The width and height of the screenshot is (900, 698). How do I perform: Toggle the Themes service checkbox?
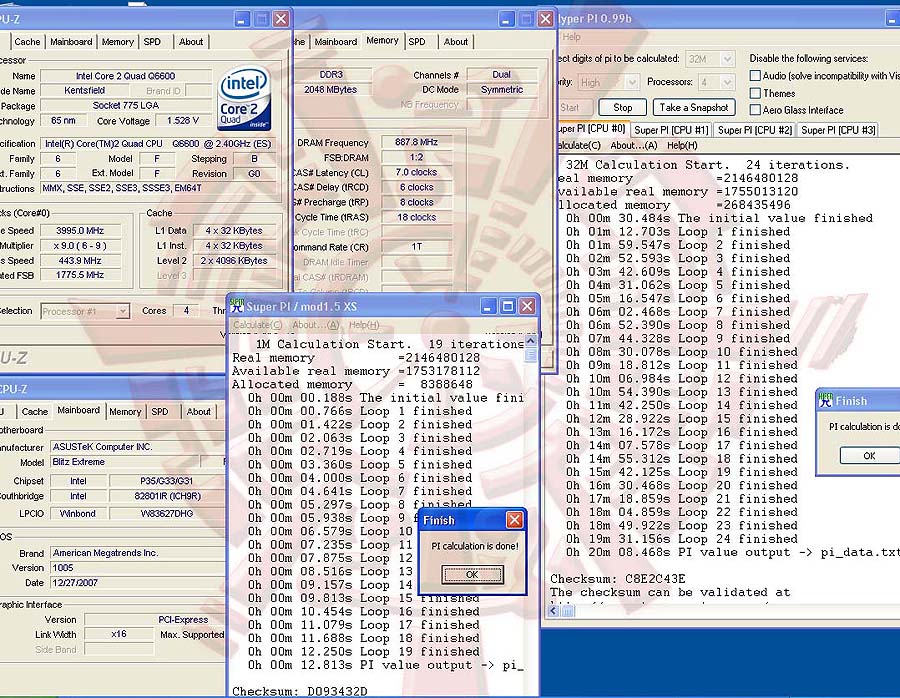[x=755, y=93]
